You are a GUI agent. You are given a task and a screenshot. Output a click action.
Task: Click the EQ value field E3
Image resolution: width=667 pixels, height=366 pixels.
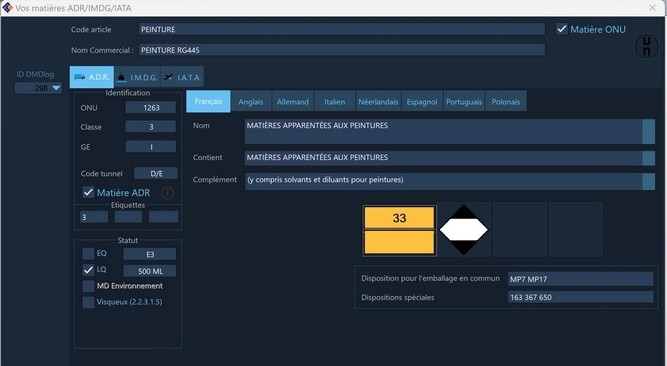[150, 254]
